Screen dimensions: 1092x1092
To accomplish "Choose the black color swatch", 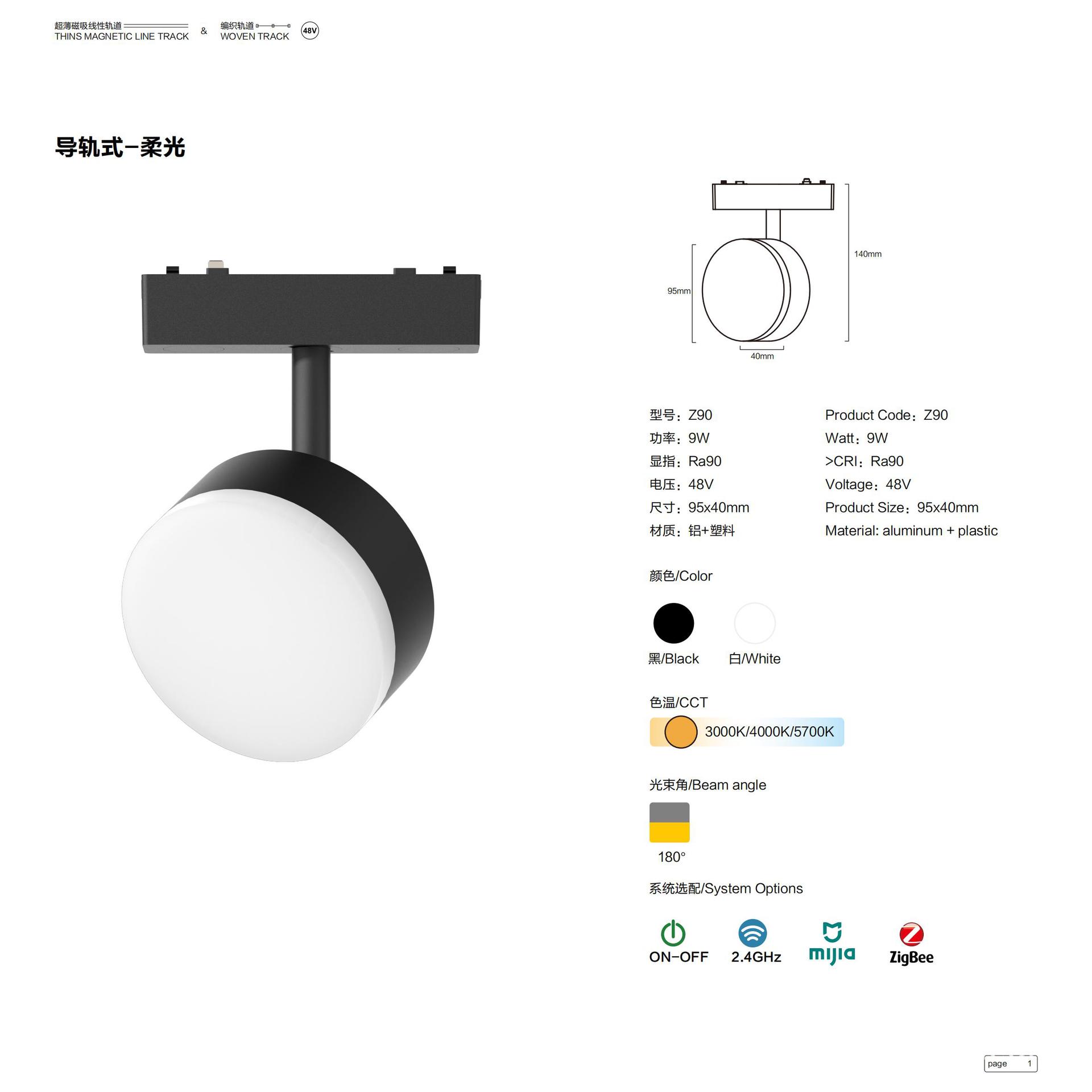I will click(x=673, y=623).
